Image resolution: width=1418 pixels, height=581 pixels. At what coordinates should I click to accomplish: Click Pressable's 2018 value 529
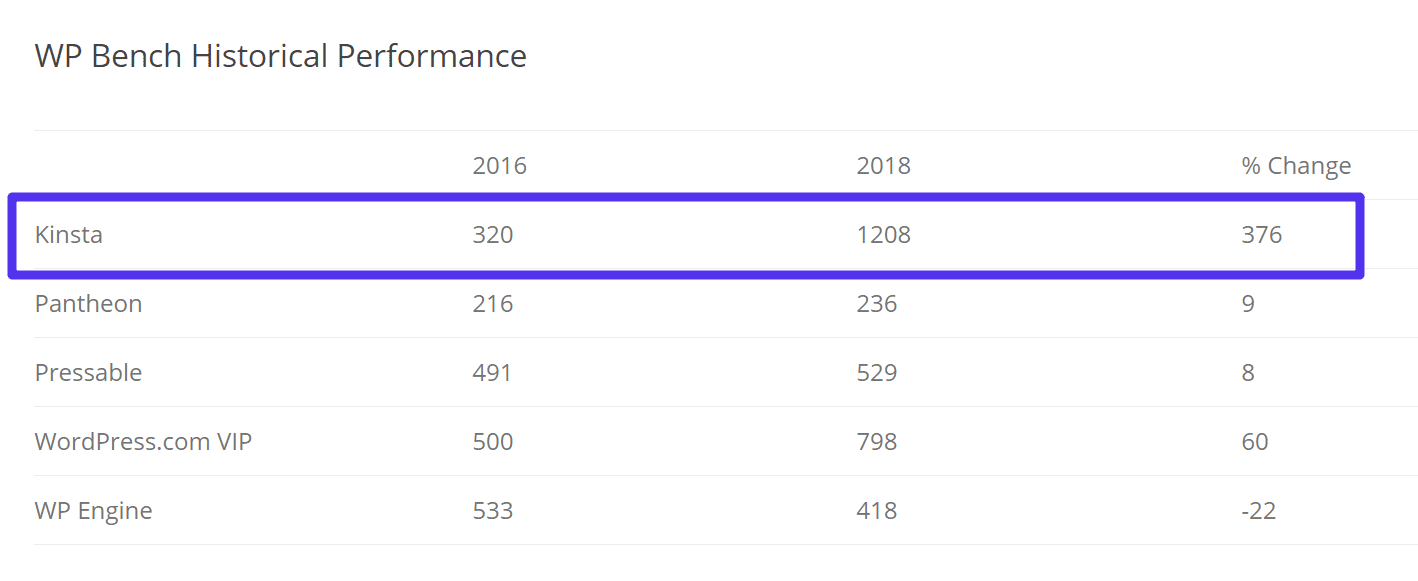876,373
